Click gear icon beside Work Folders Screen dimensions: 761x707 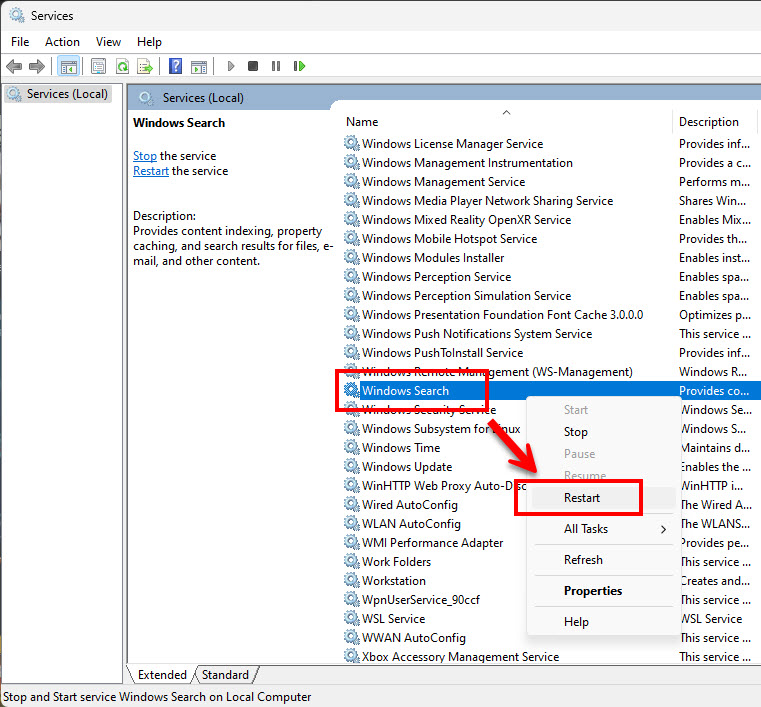pos(351,561)
